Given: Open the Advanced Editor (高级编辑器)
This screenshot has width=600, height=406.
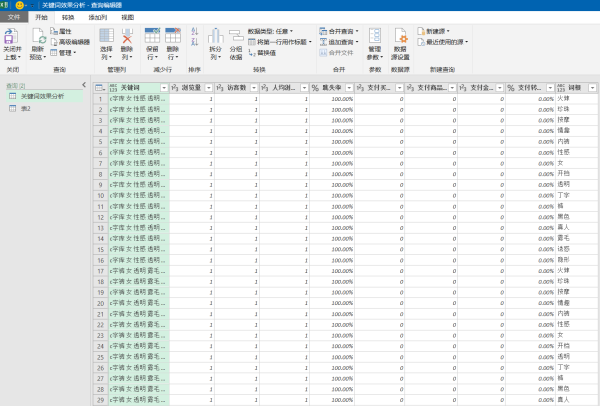Looking at the screenshot, I should pyautogui.click(x=70, y=42).
